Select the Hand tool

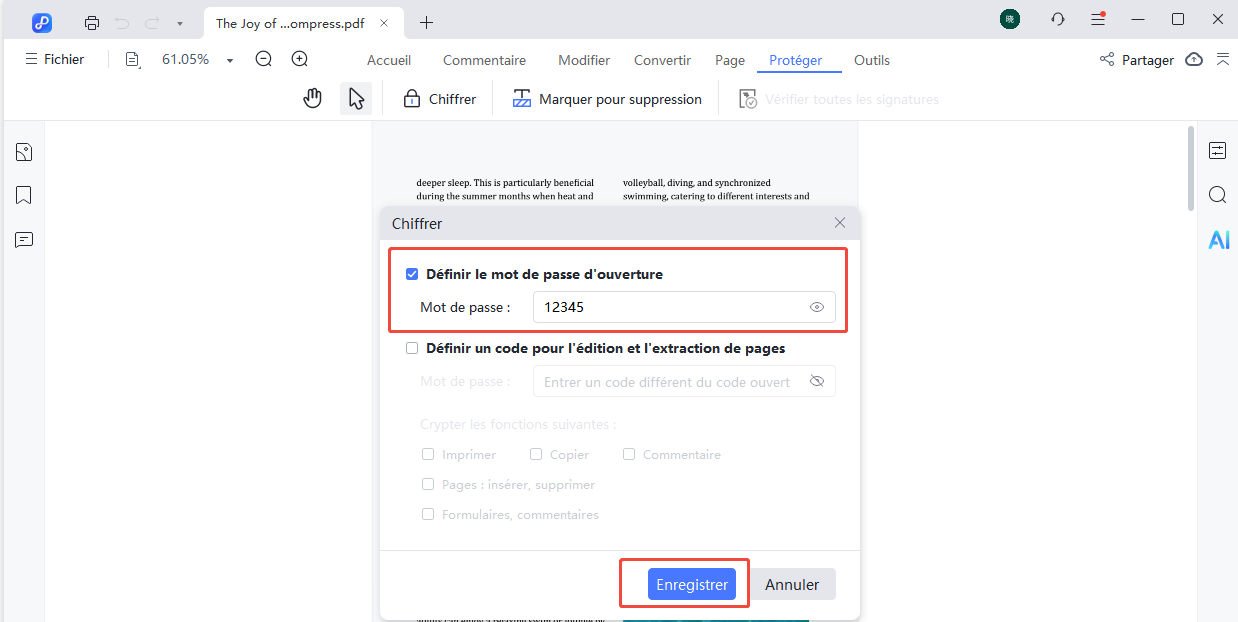[312, 97]
